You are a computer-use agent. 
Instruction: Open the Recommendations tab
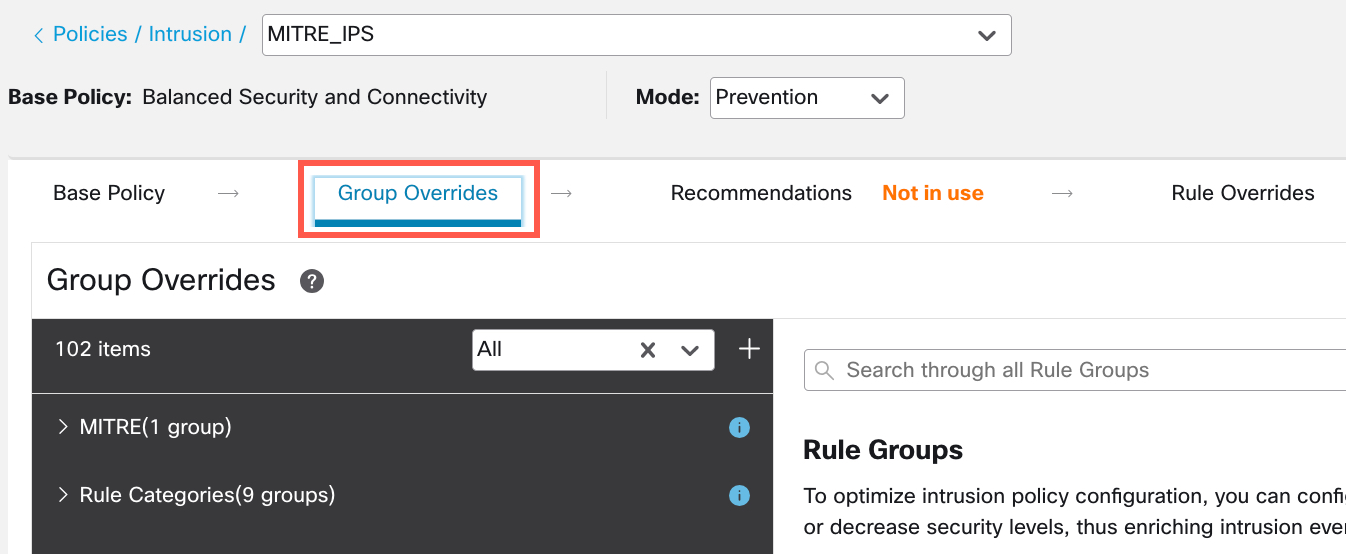(761, 193)
